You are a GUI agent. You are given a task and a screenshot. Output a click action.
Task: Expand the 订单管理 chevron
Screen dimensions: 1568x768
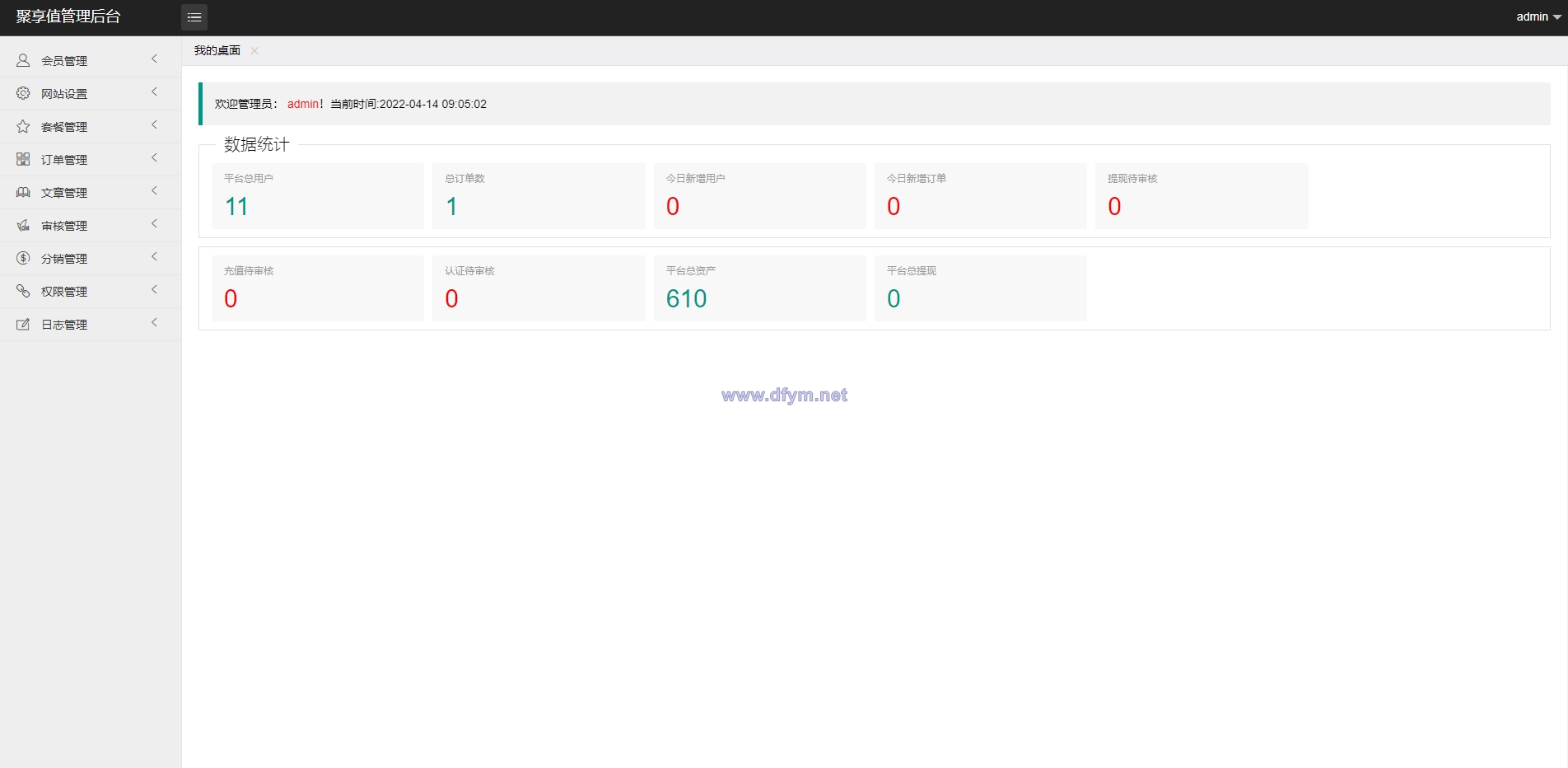(154, 157)
